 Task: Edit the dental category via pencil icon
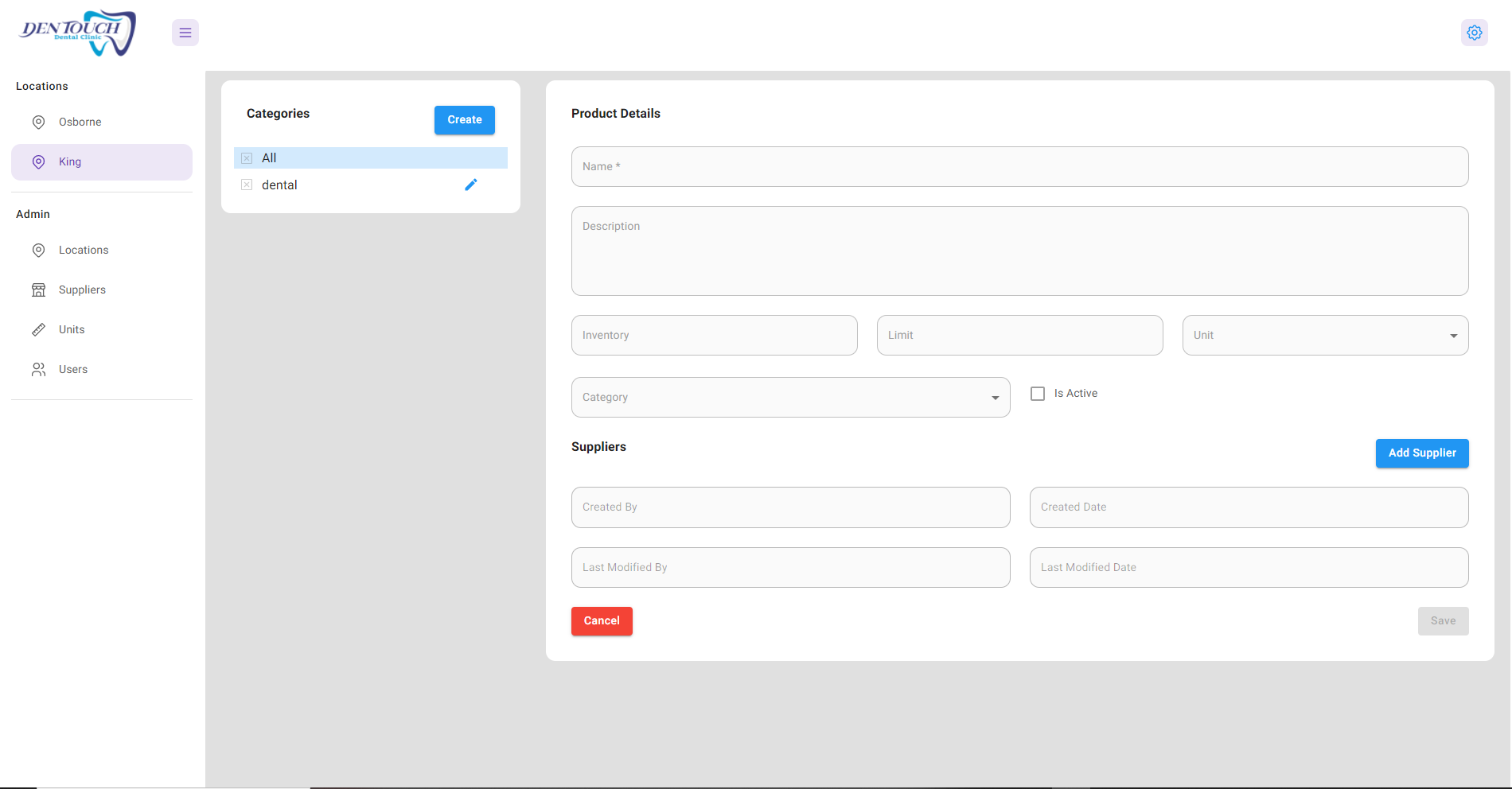pos(471,185)
